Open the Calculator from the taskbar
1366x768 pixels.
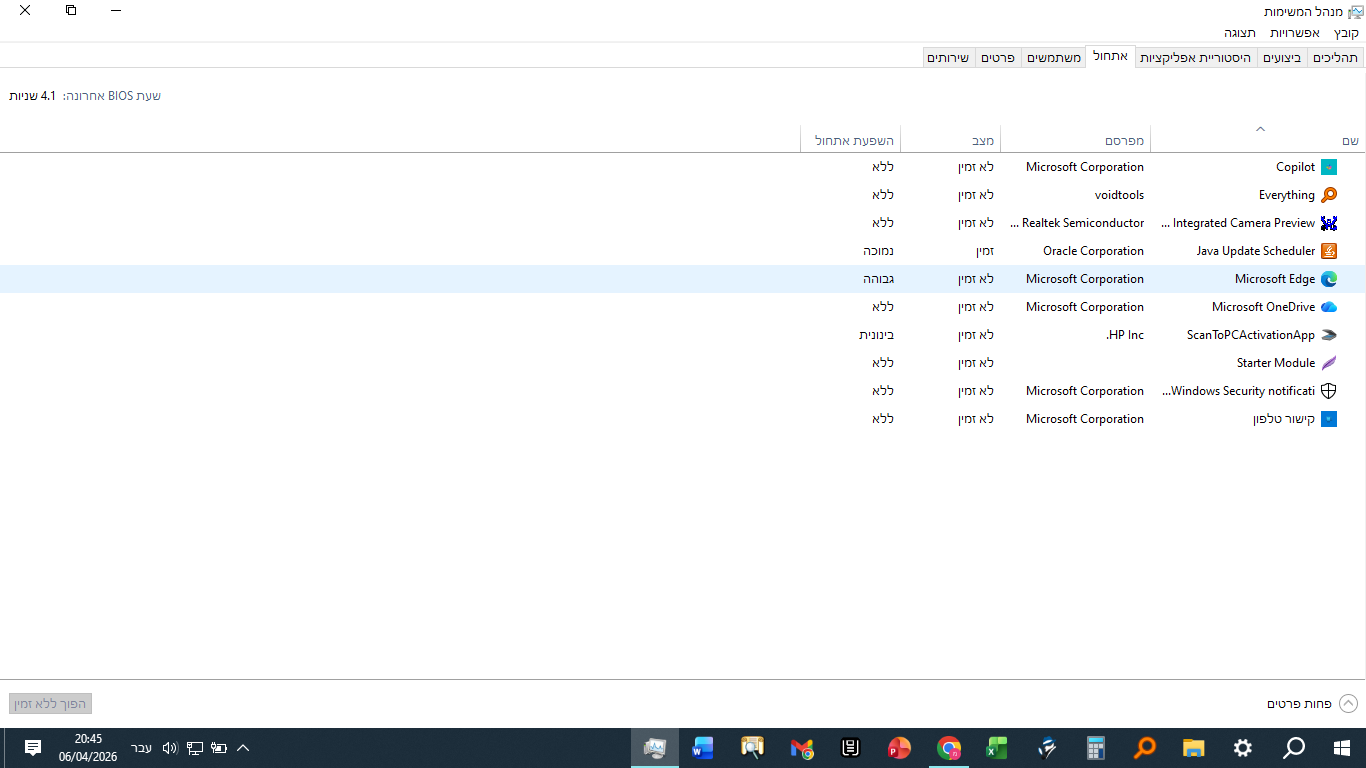pyautogui.click(x=1096, y=748)
